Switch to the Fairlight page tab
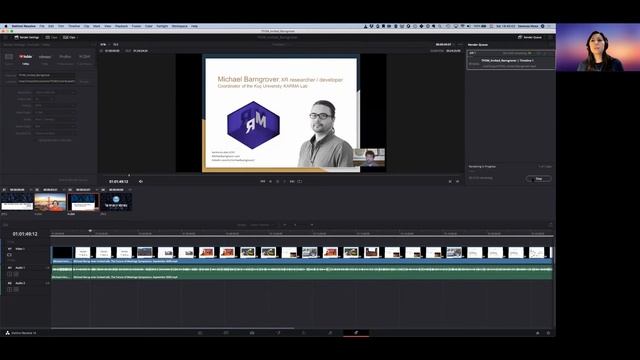This screenshot has height=360, width=640. pyautogui.click(x=330, y=333)
